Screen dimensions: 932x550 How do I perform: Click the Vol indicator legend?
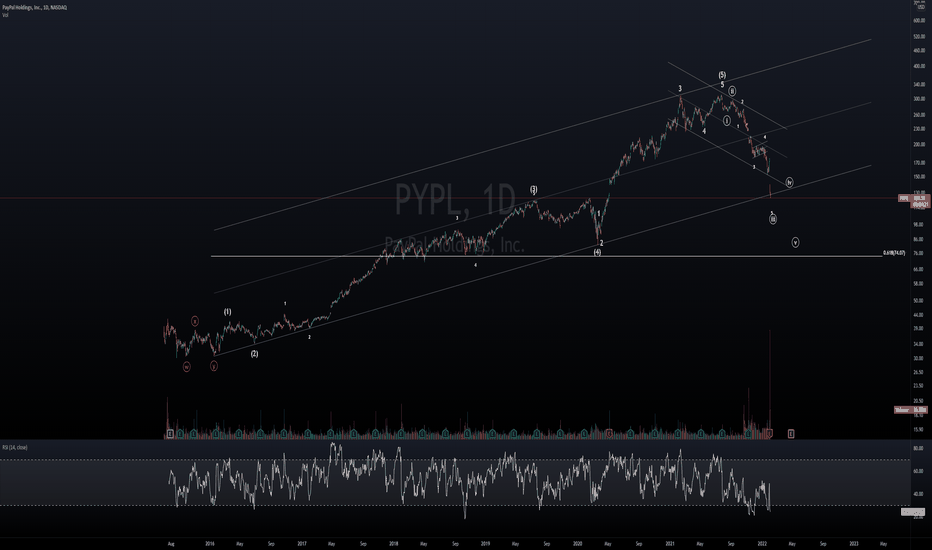pos(5,15)
